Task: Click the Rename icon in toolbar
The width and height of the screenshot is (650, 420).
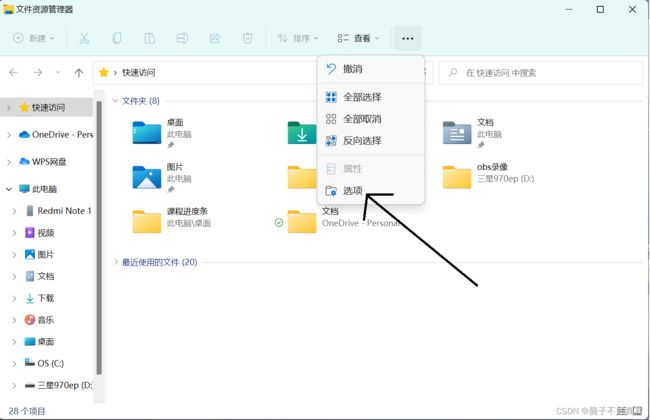Action: [x=182, y=38]
